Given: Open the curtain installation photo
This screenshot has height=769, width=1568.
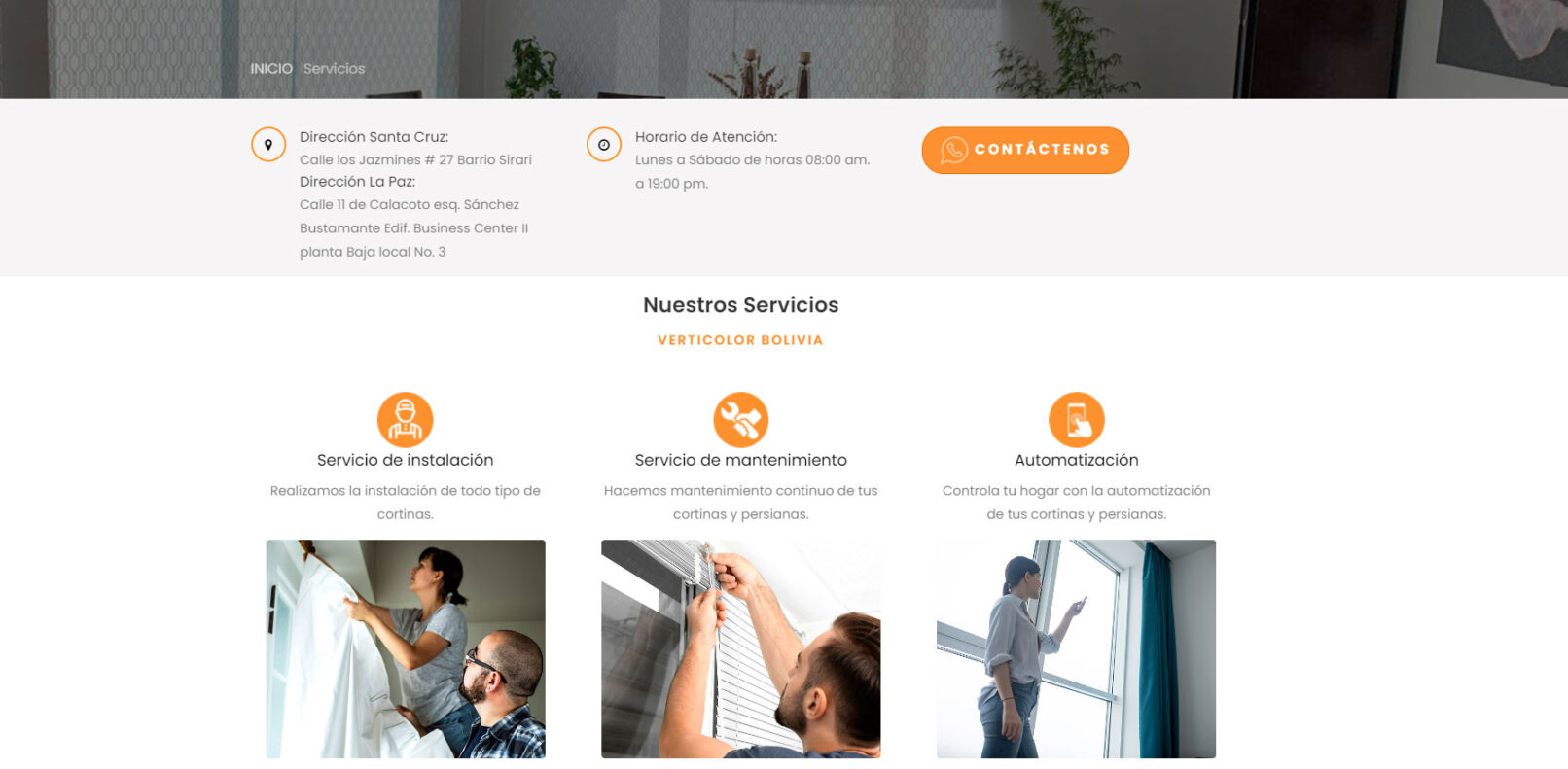Looking at the screenshot, I should click(x=406, y=648).
